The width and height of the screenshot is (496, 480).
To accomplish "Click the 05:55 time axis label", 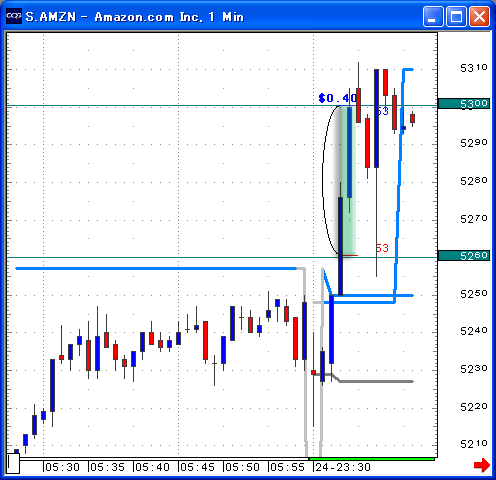I will 287,467.
